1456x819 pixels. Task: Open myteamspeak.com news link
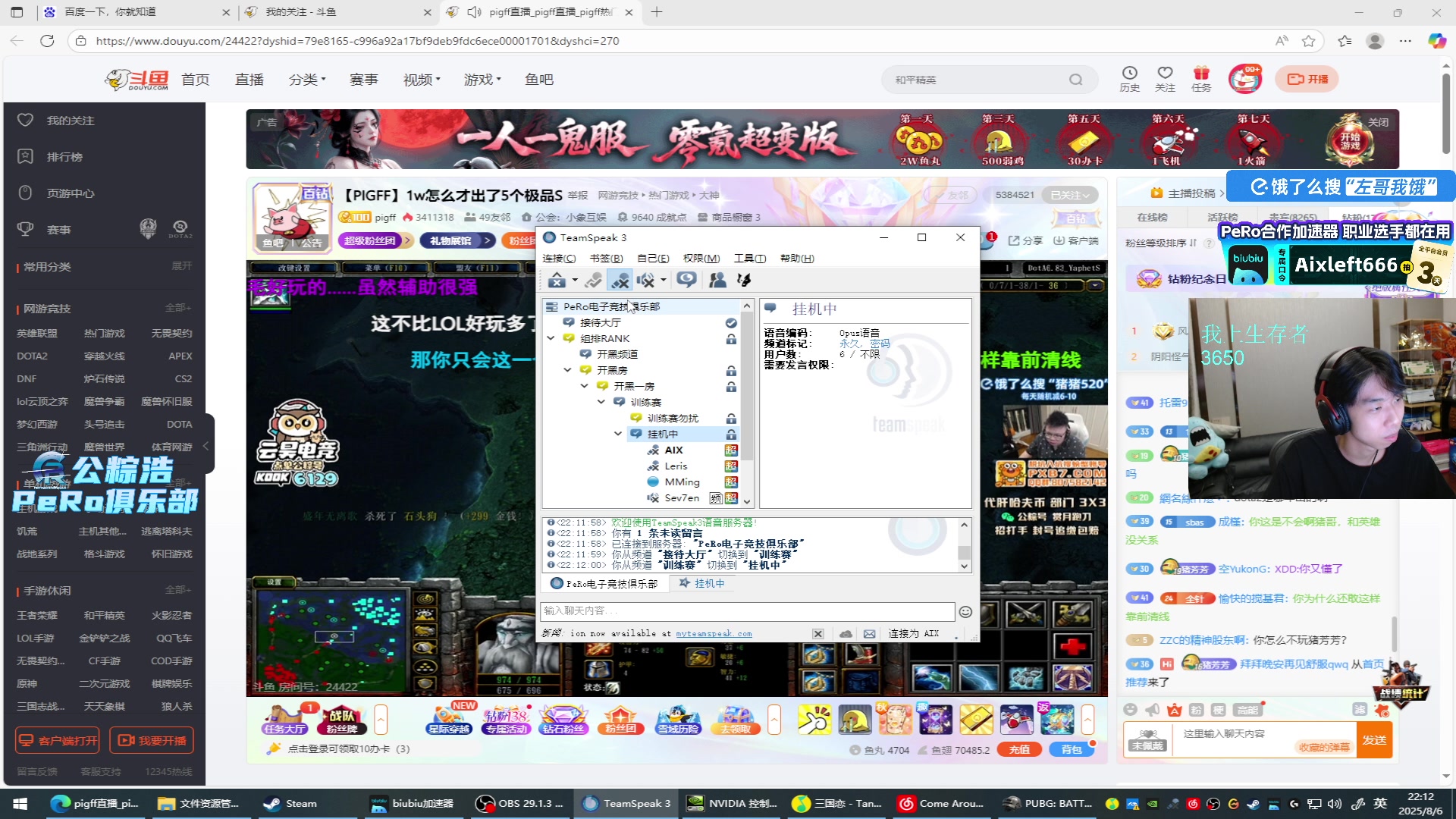714,634
